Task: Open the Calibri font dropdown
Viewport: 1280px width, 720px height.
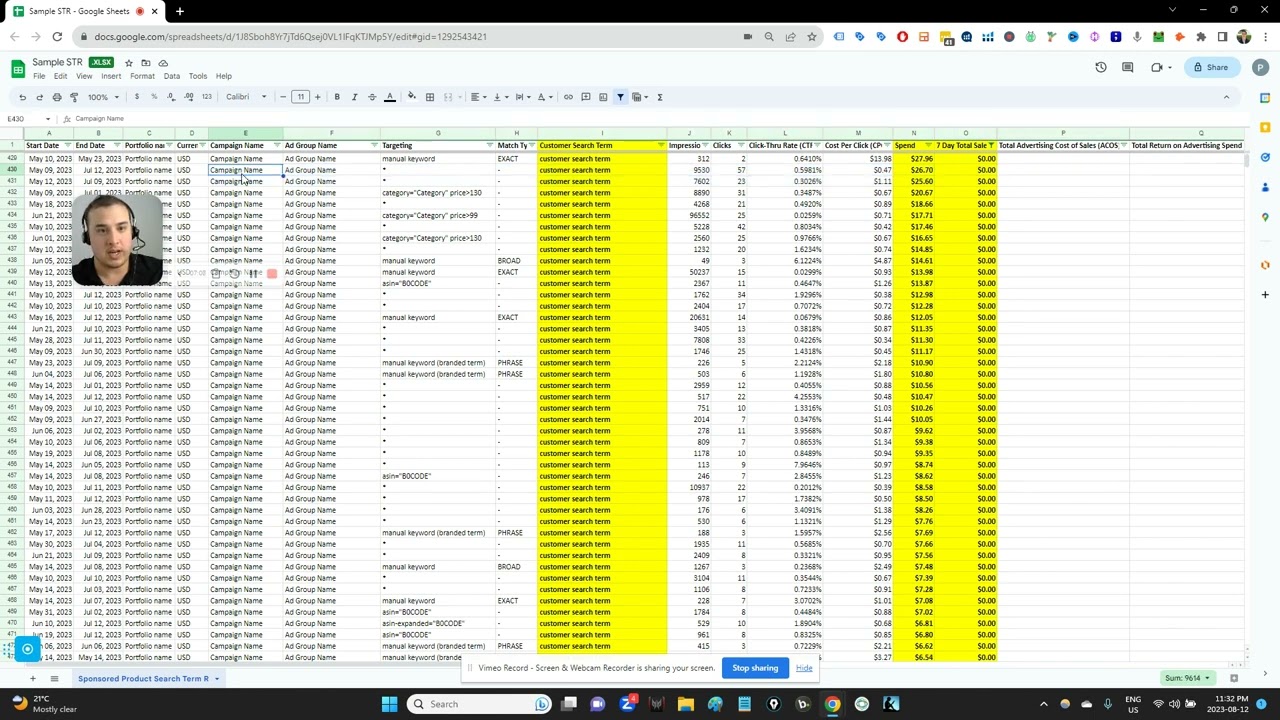Action: pyautogui.click(x=246, y=97)
